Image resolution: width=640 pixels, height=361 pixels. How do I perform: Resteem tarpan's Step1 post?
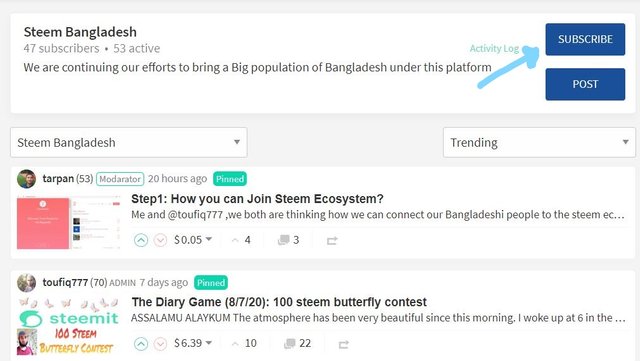tap(332, 241)
